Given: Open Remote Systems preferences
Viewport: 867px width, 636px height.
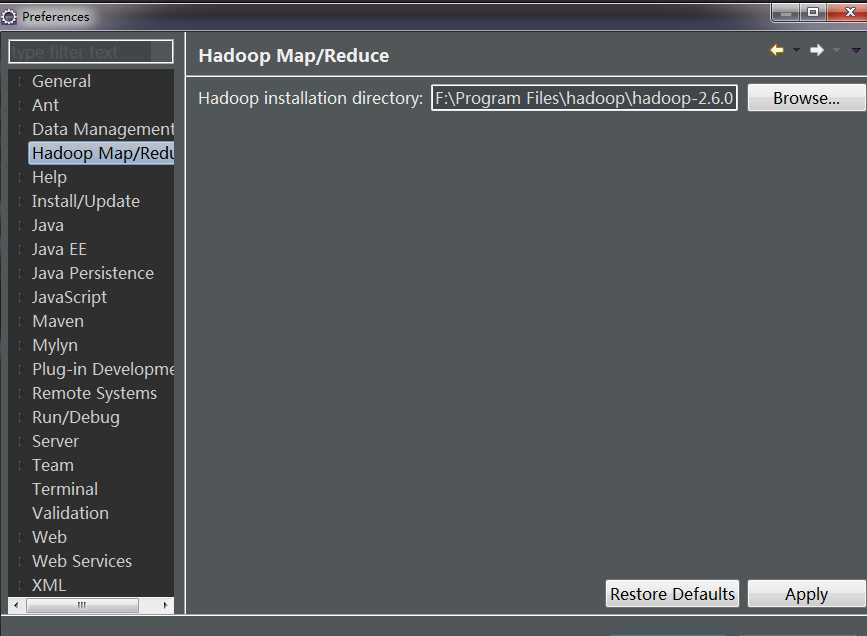Looking at the screenshot, I should click(x=95, y=393).
